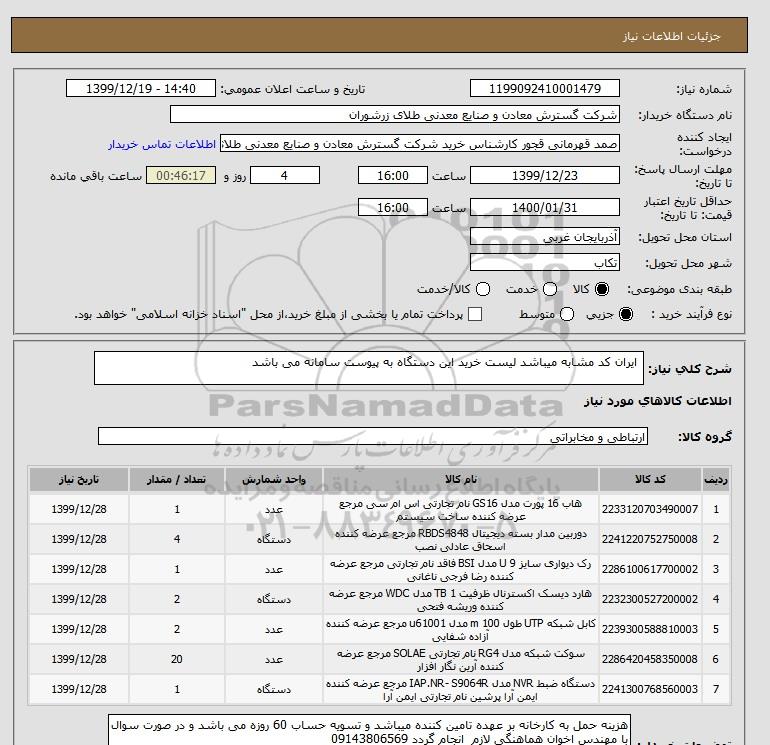Viewport: 770px width, 745px height.
Task: Click need date 1399/12/28 in row 1
Action: (x=79, y=509)
